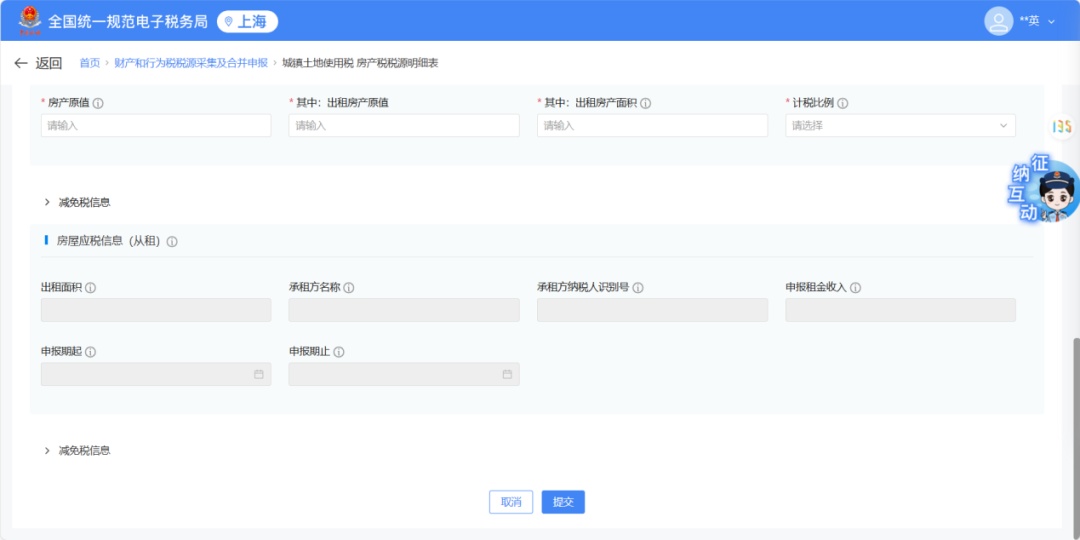Click into the 房产原值 input field
The width and height of the screenshot is (1080, 540).
coord(156,126)
